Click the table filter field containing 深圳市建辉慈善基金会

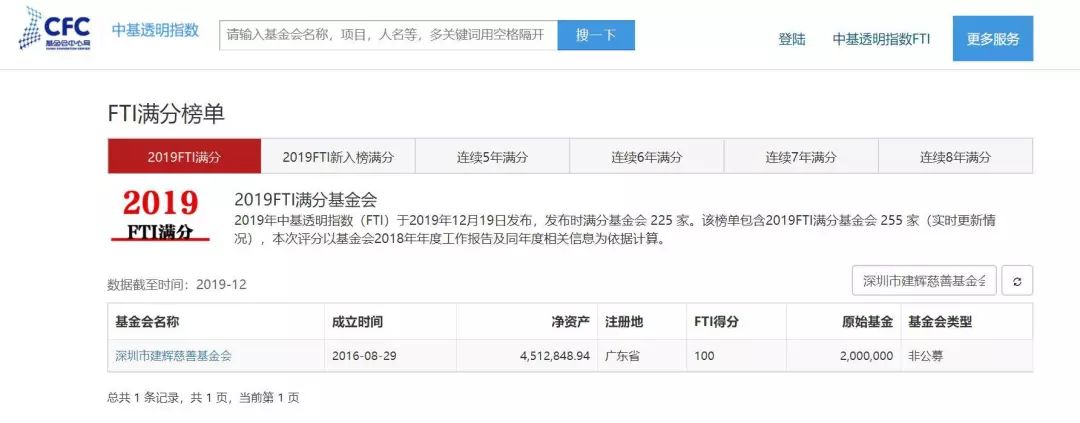click(924, 281)
